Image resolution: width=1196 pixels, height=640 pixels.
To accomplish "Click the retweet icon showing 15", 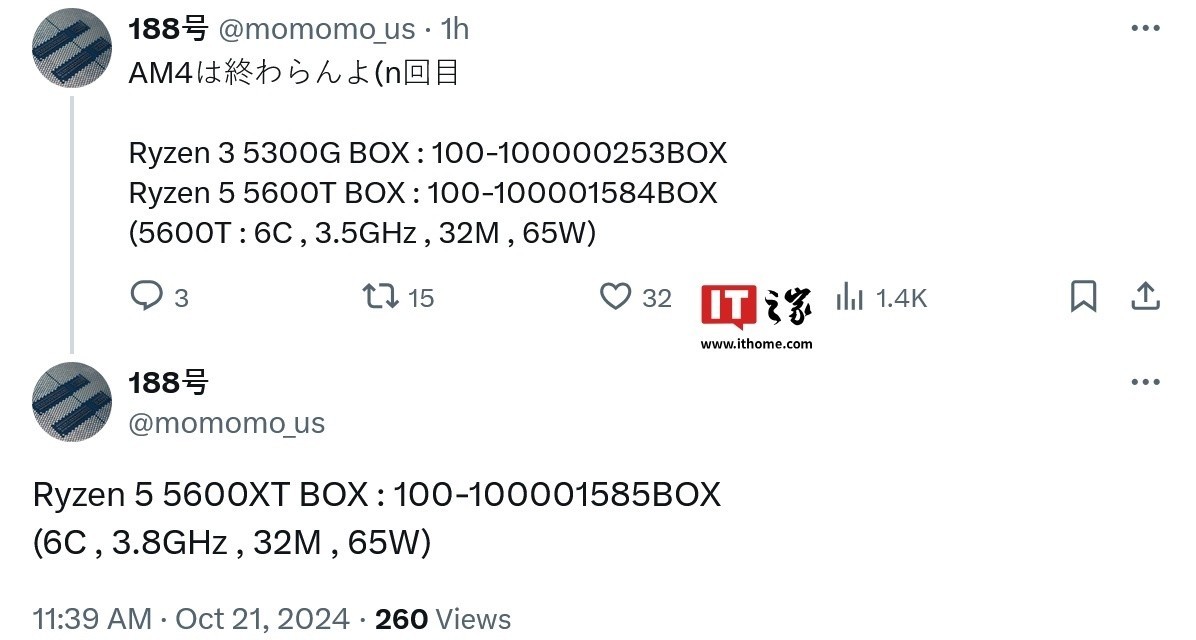I will [x=380, y=296].
